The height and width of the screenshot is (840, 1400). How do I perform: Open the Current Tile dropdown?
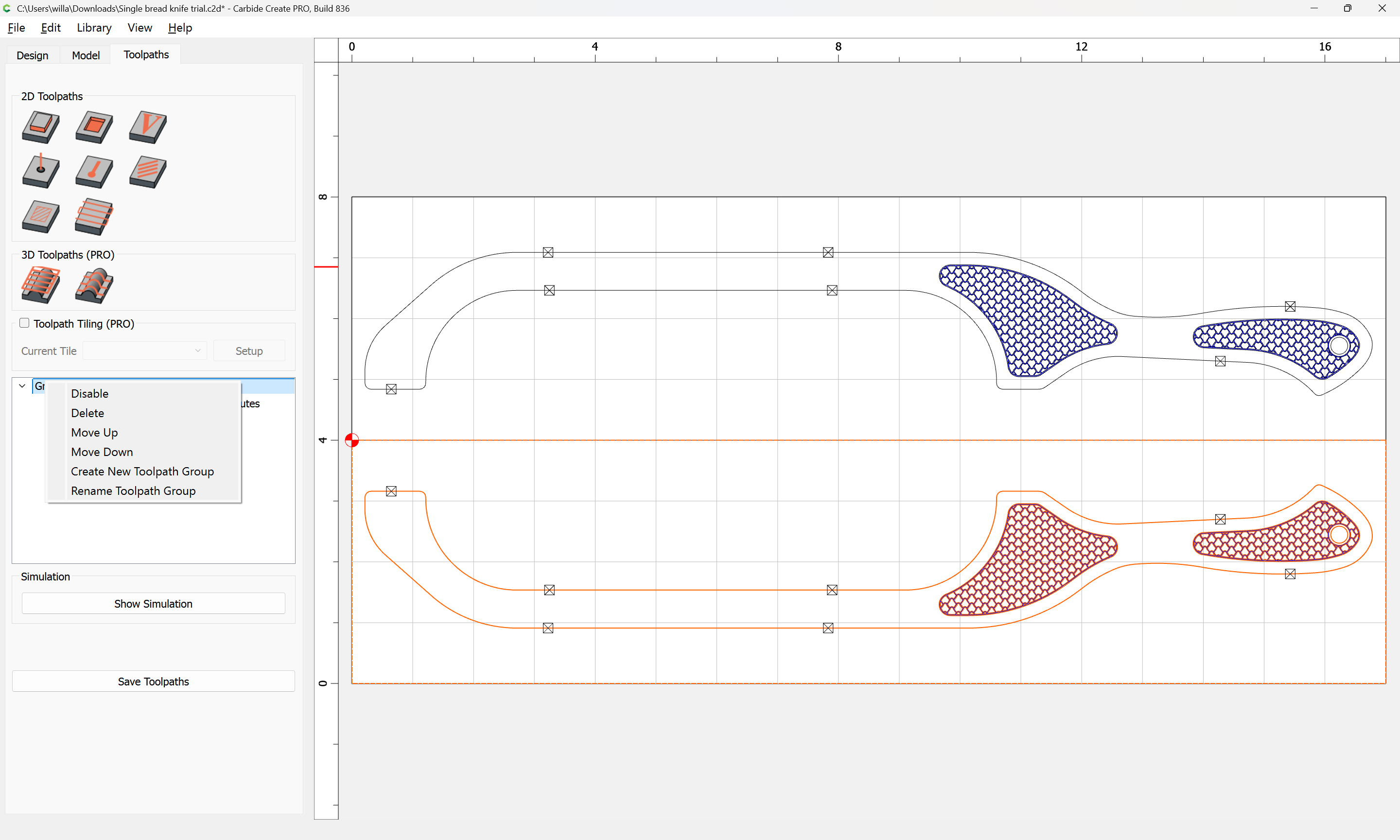click(144, 351)
